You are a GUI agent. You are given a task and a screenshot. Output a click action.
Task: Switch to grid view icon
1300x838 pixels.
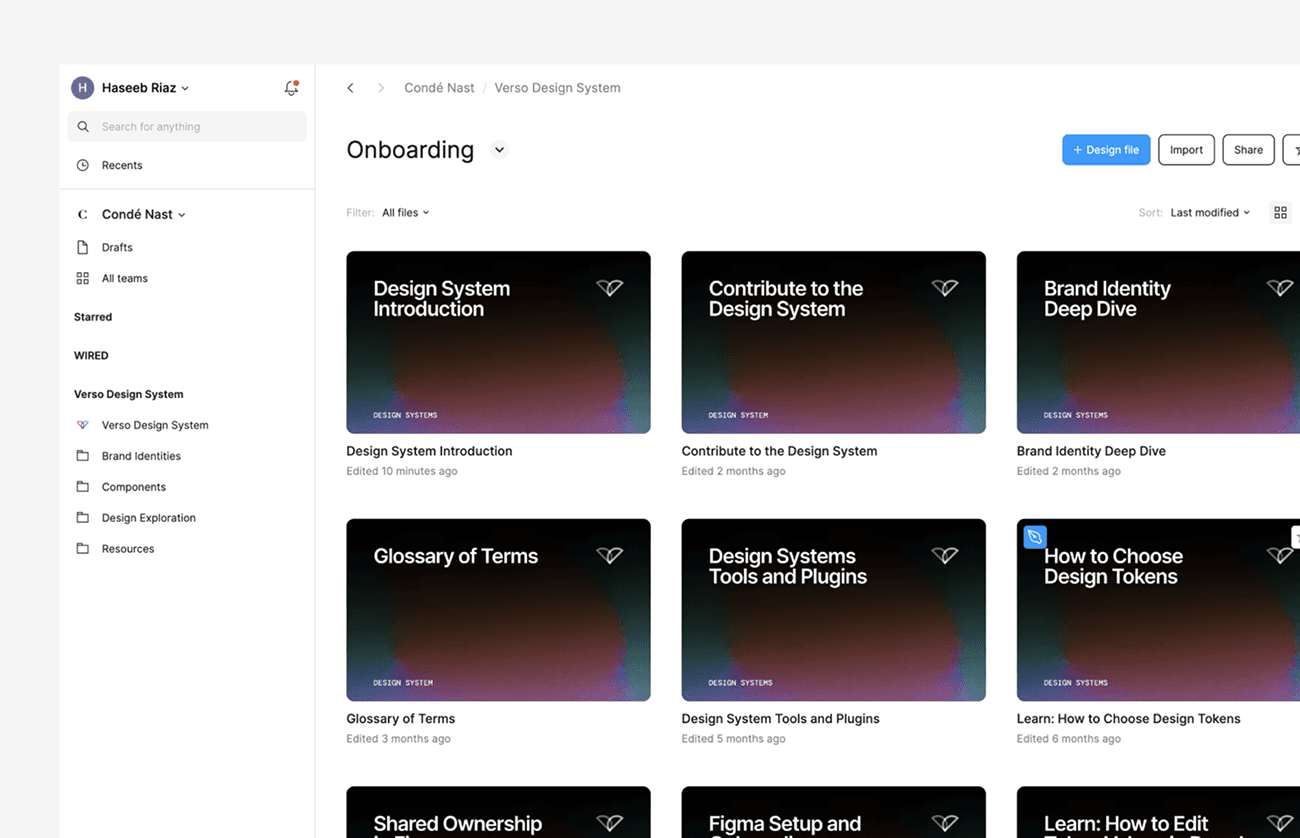coord(1280,213)
